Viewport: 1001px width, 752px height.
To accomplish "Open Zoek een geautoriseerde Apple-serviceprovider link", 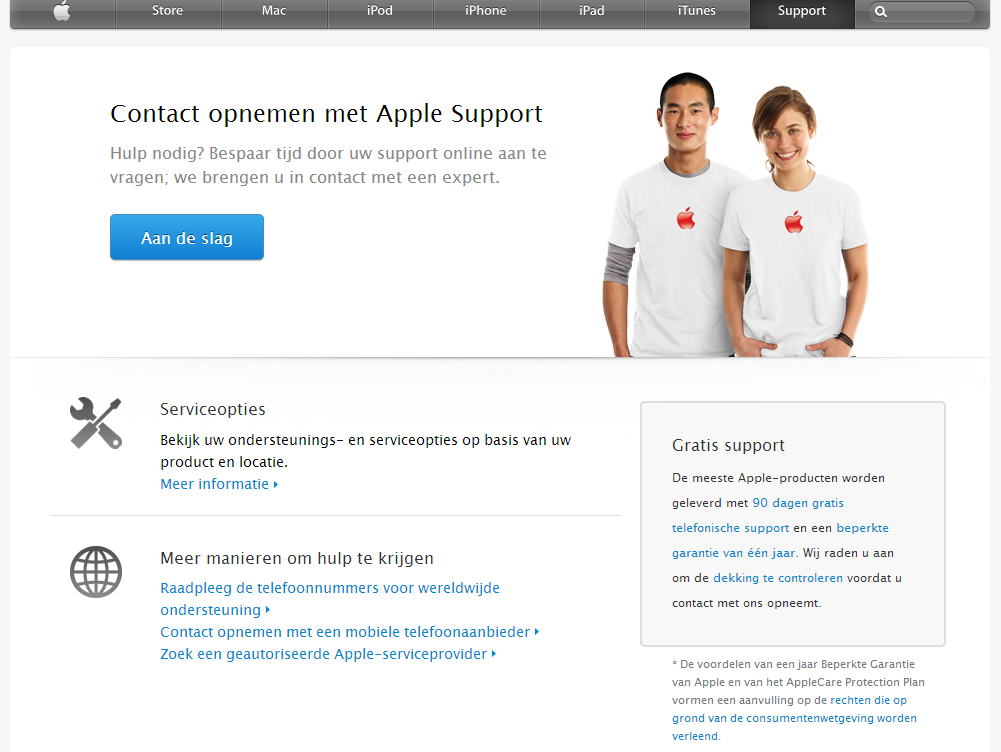I will 328,654.
